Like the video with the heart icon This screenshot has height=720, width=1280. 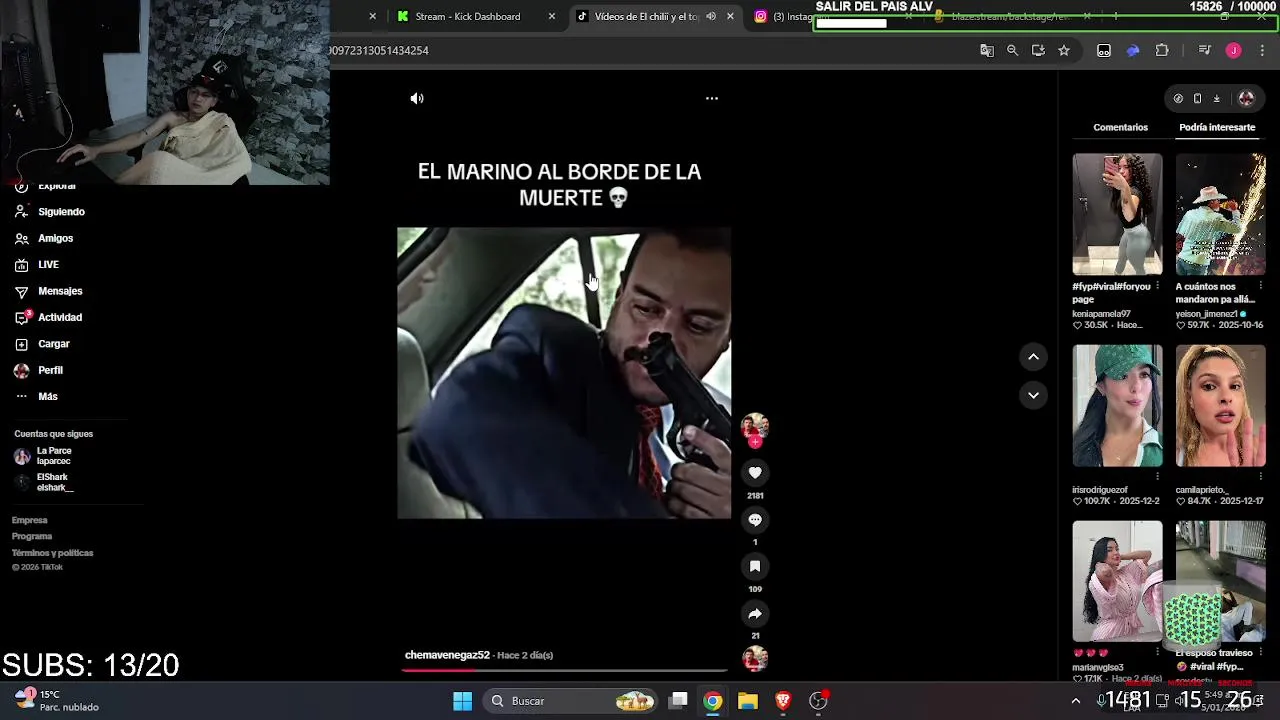point(755,473)
